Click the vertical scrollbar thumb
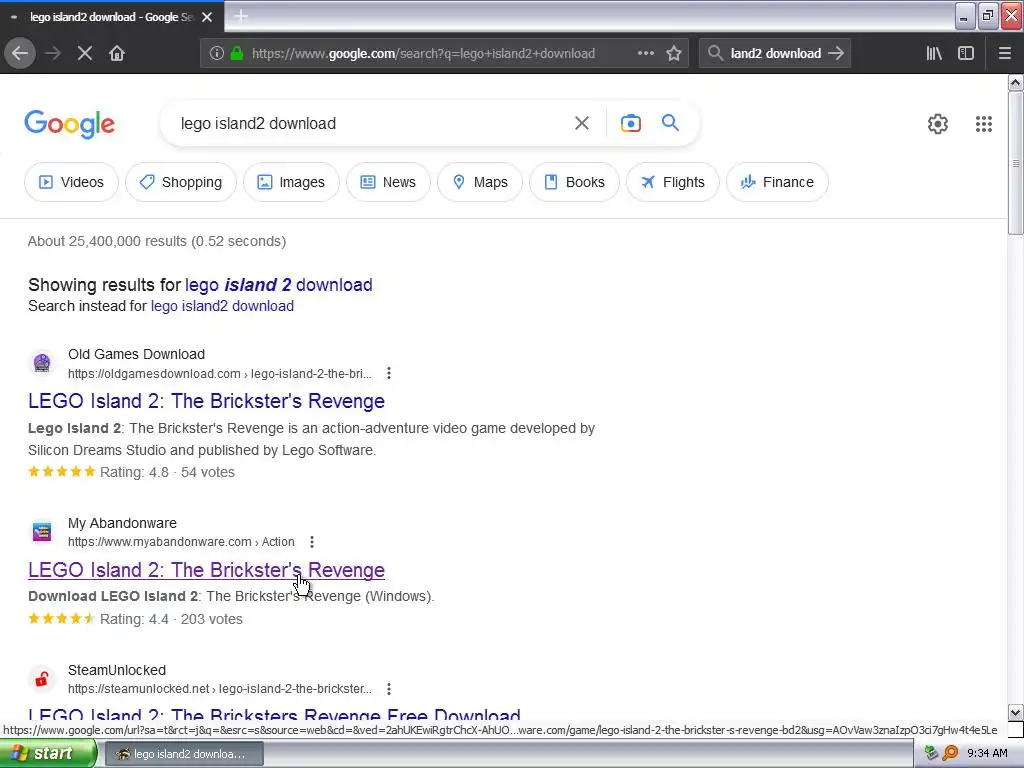This screenshot has height=768, width=1024. 1016,163
